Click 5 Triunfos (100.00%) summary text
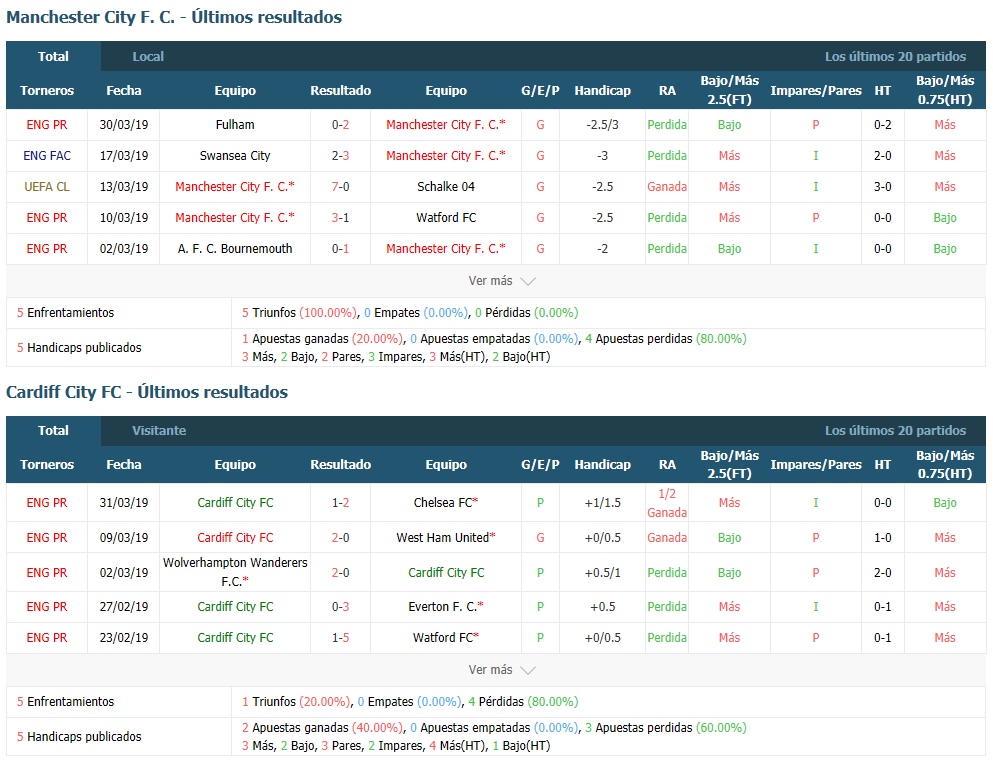This screenshot has height=763, width=993. click(300, 313)
